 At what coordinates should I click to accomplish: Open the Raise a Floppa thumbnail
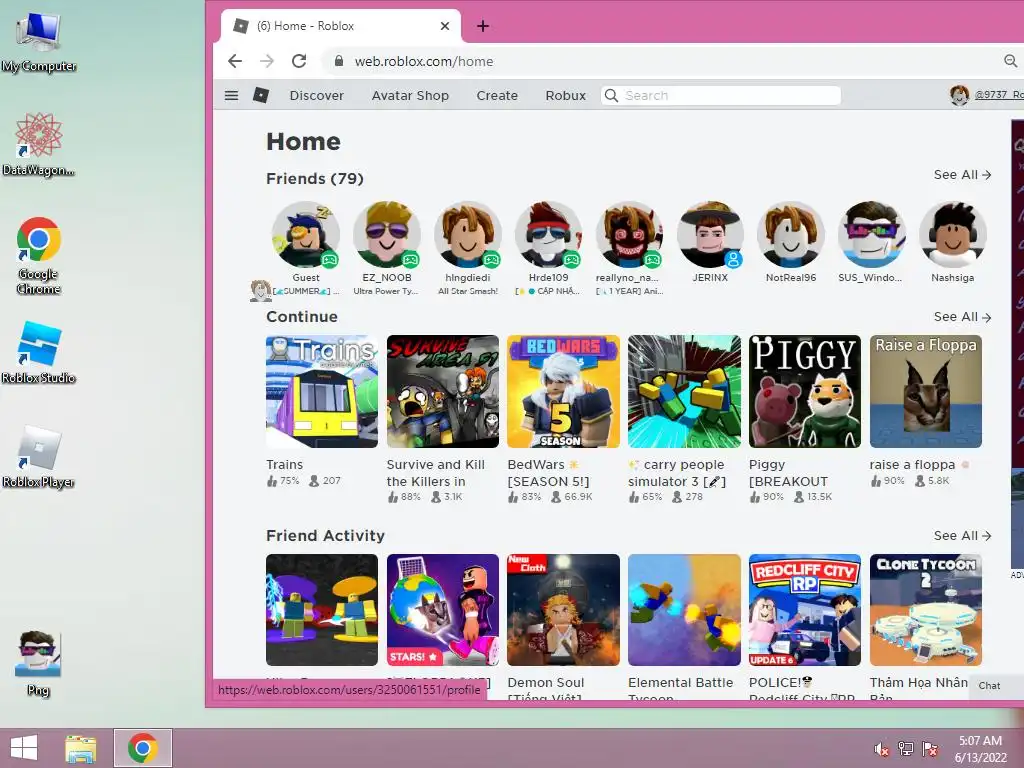coord(926,391)
